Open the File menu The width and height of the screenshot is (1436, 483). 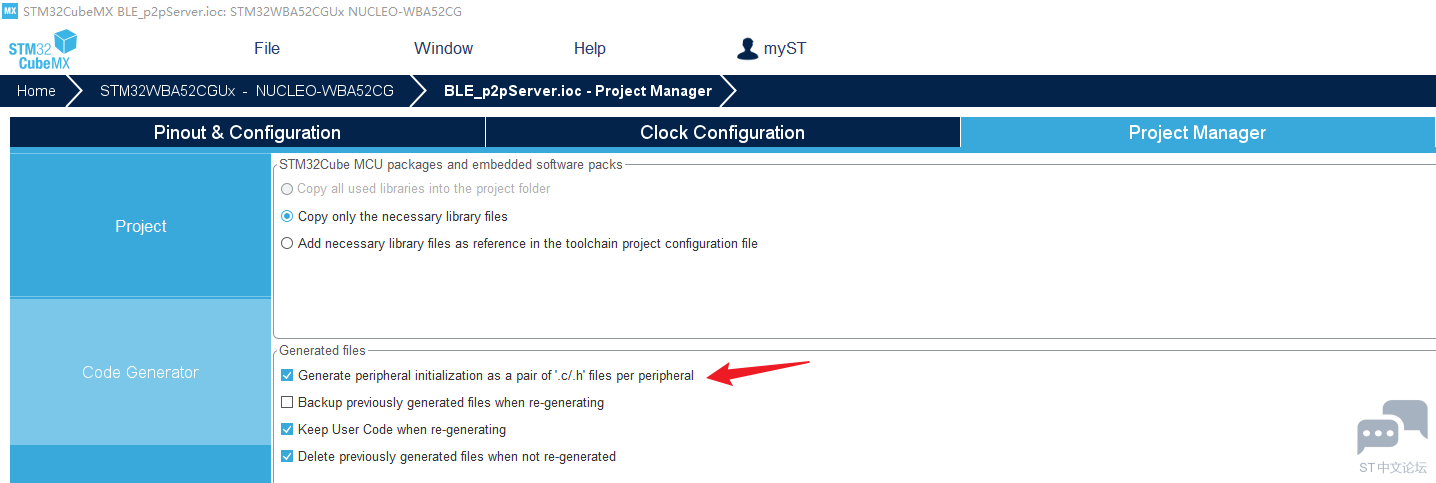(267, 48)
